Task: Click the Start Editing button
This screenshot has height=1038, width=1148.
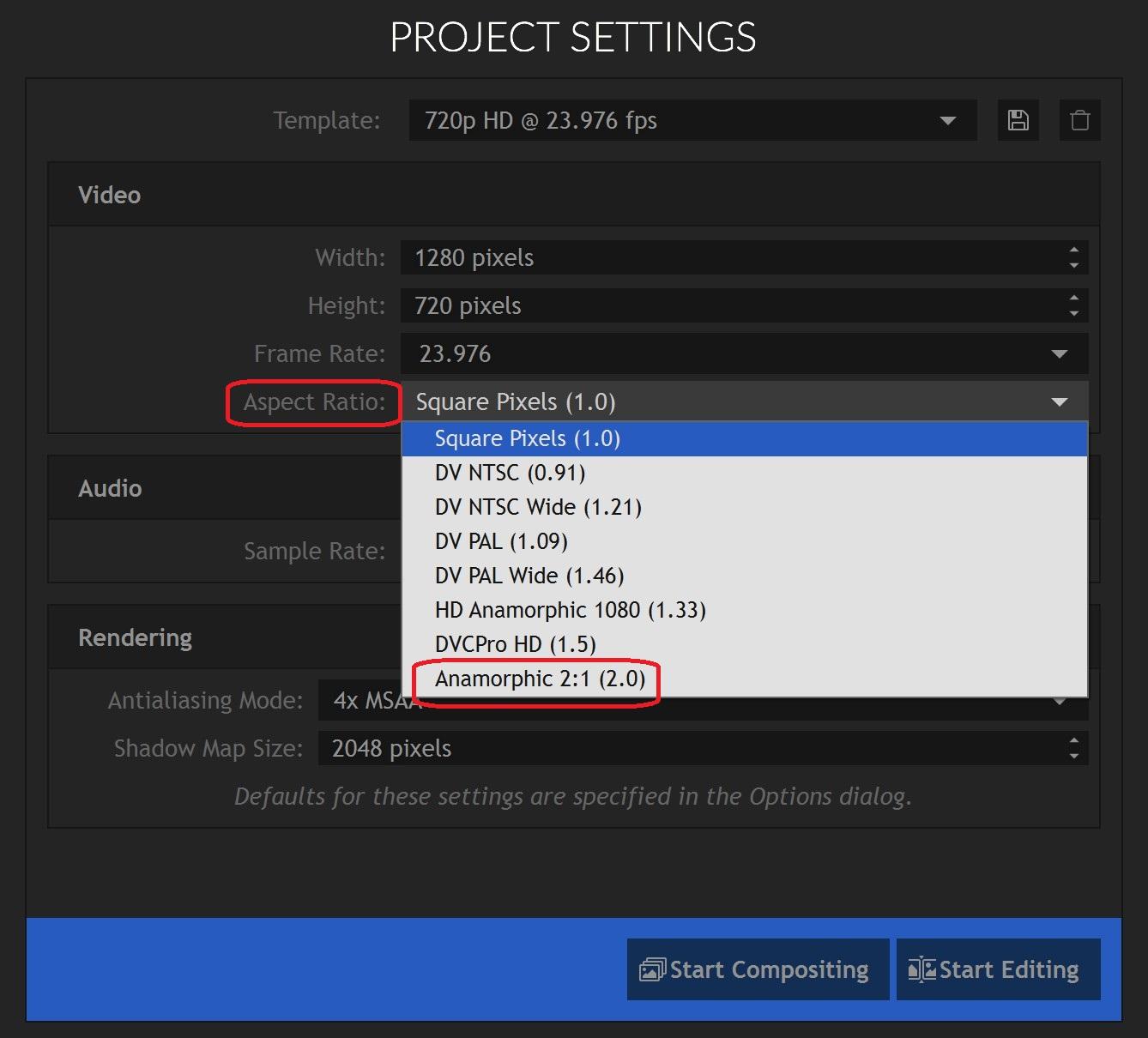Action: (997, 969)
